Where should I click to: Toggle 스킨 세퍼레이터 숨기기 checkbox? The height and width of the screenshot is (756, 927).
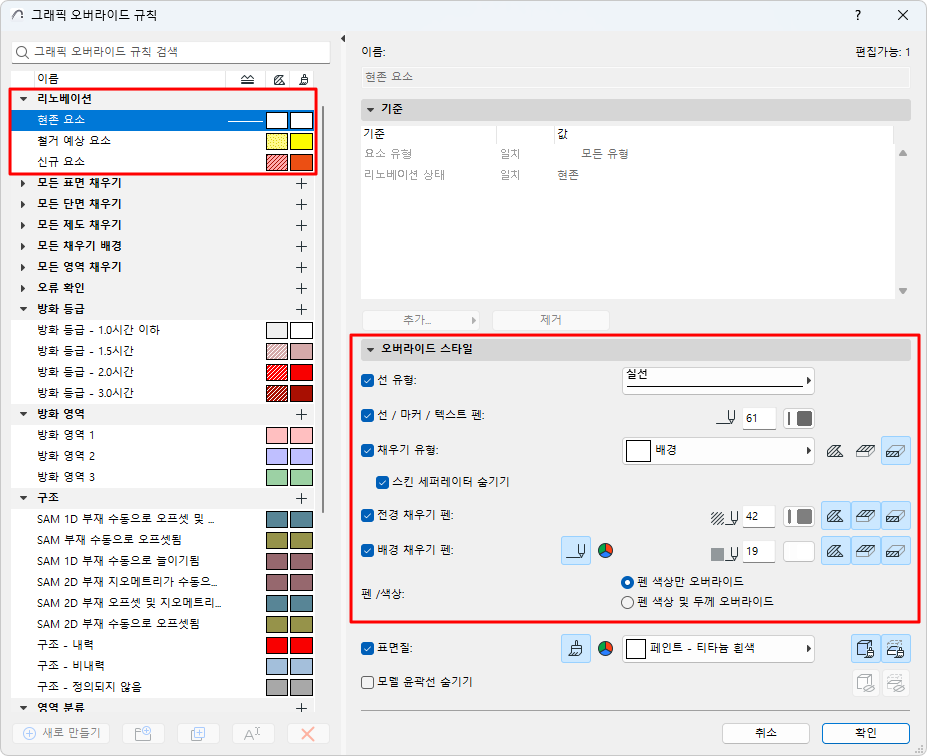(x=383, y=482)
